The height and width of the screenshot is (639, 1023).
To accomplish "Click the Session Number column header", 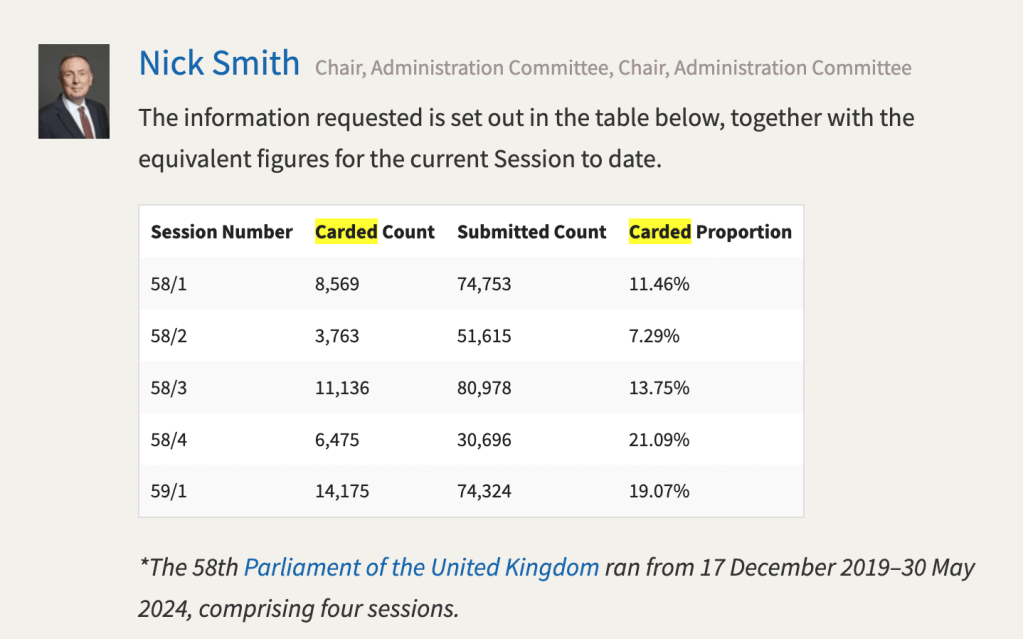I will point(221,232).
